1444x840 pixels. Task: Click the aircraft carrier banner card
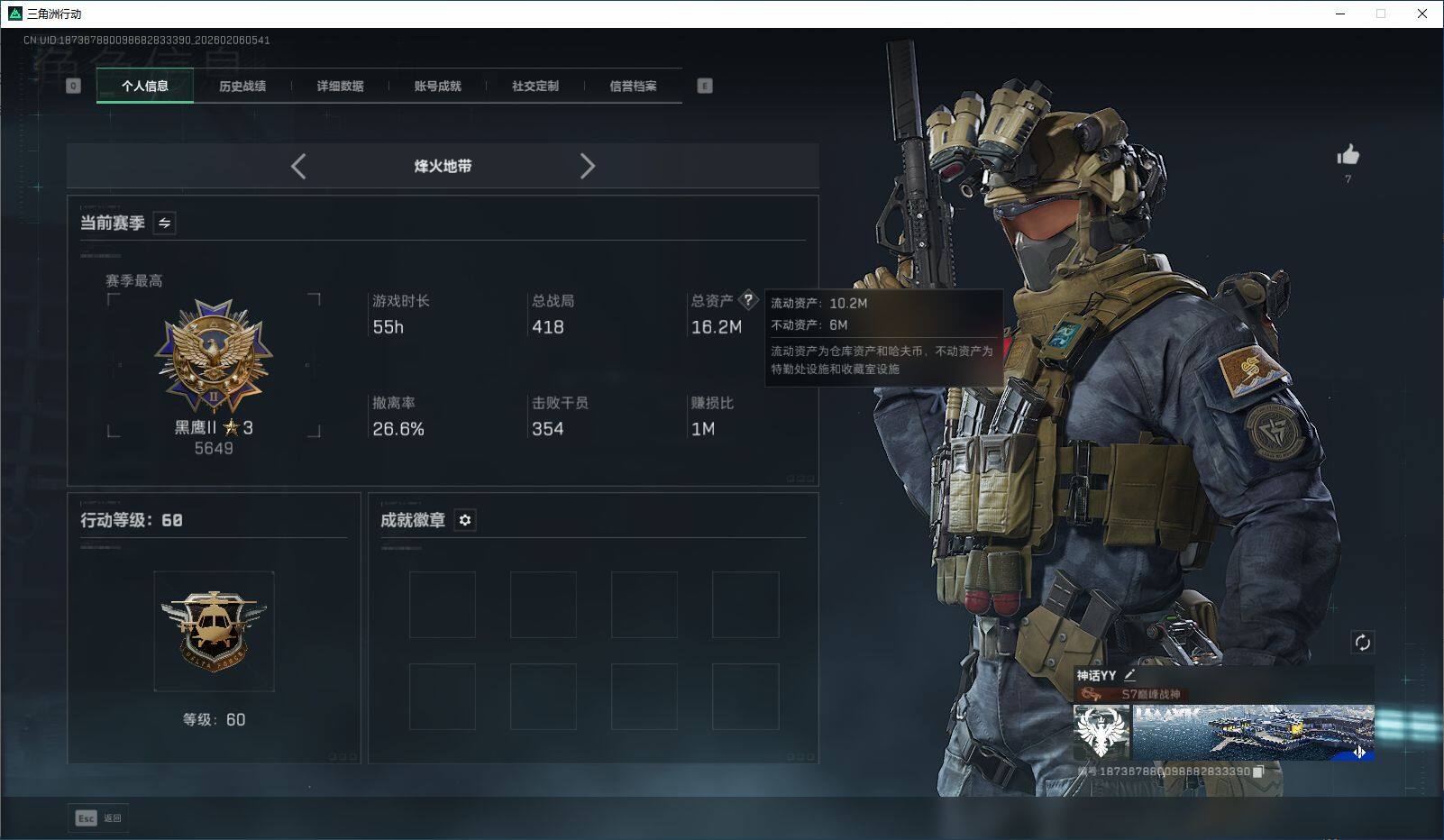[x=1253, y=732]
